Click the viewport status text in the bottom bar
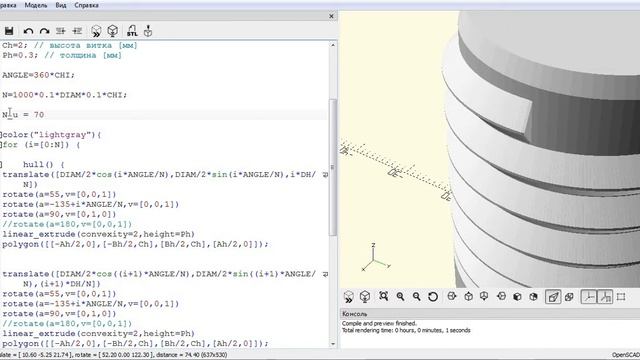The image size is (640, 360). point(113,355)
